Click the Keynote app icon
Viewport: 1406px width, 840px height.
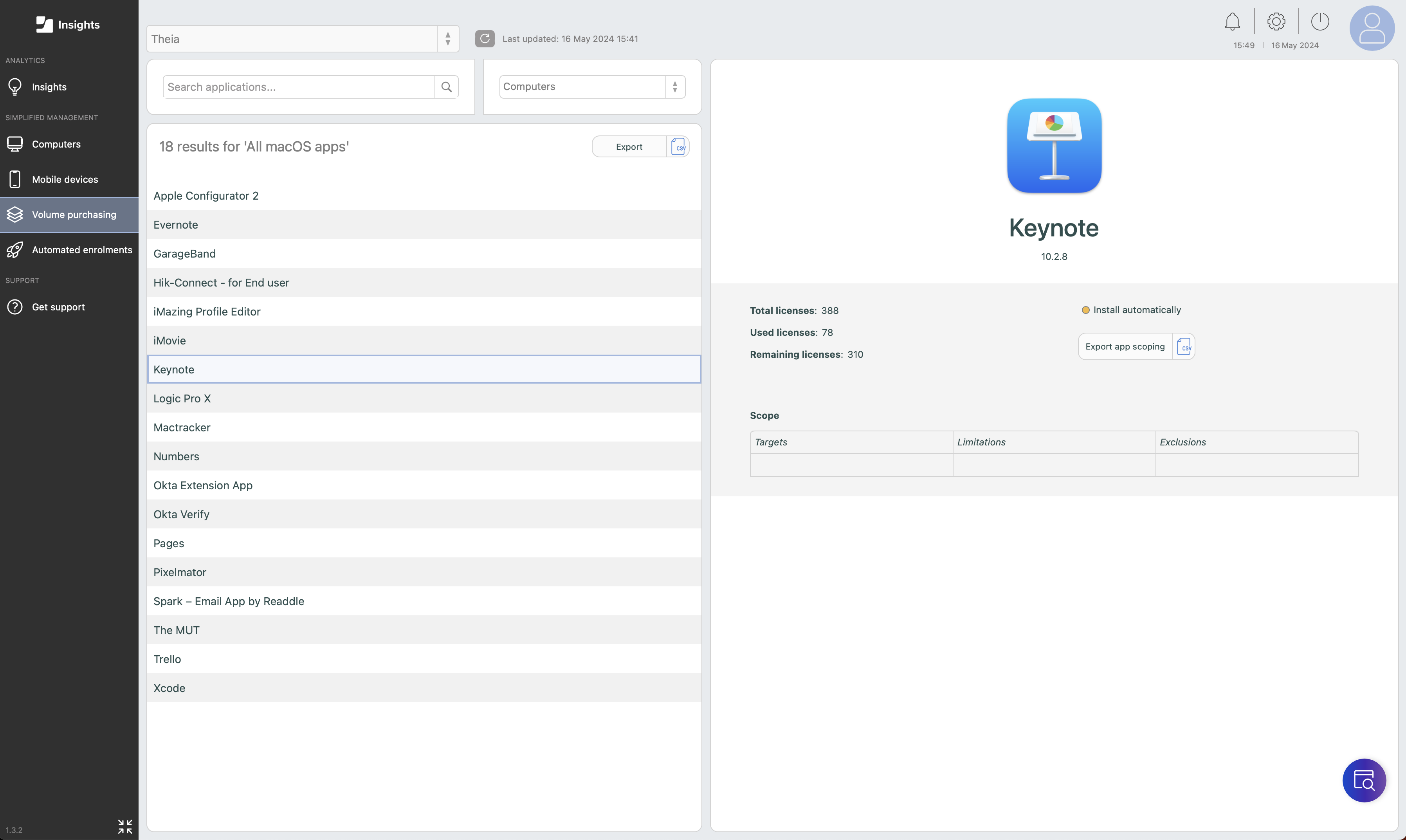point(1054,146)
